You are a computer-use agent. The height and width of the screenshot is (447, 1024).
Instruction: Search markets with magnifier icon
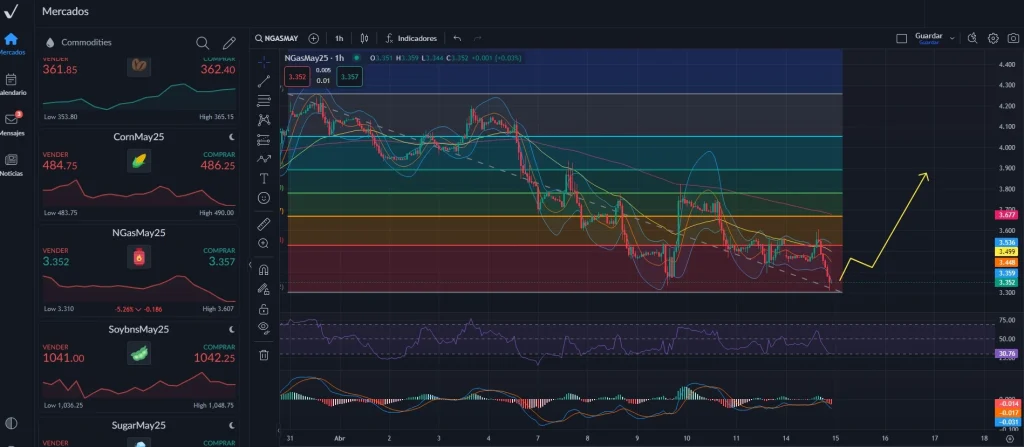point(202,42)
